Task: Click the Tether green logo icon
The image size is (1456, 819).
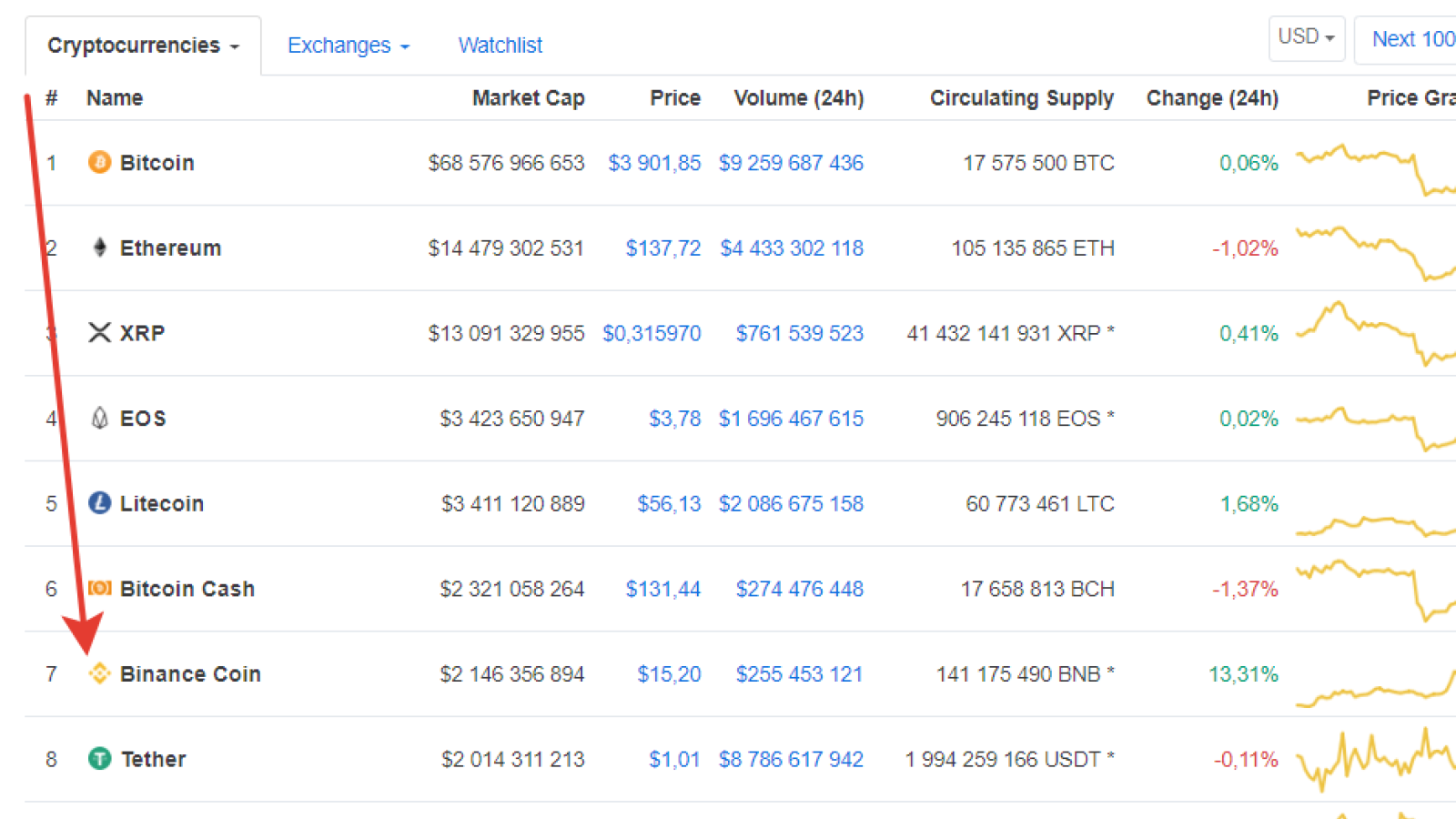Action: click(99, 758)
